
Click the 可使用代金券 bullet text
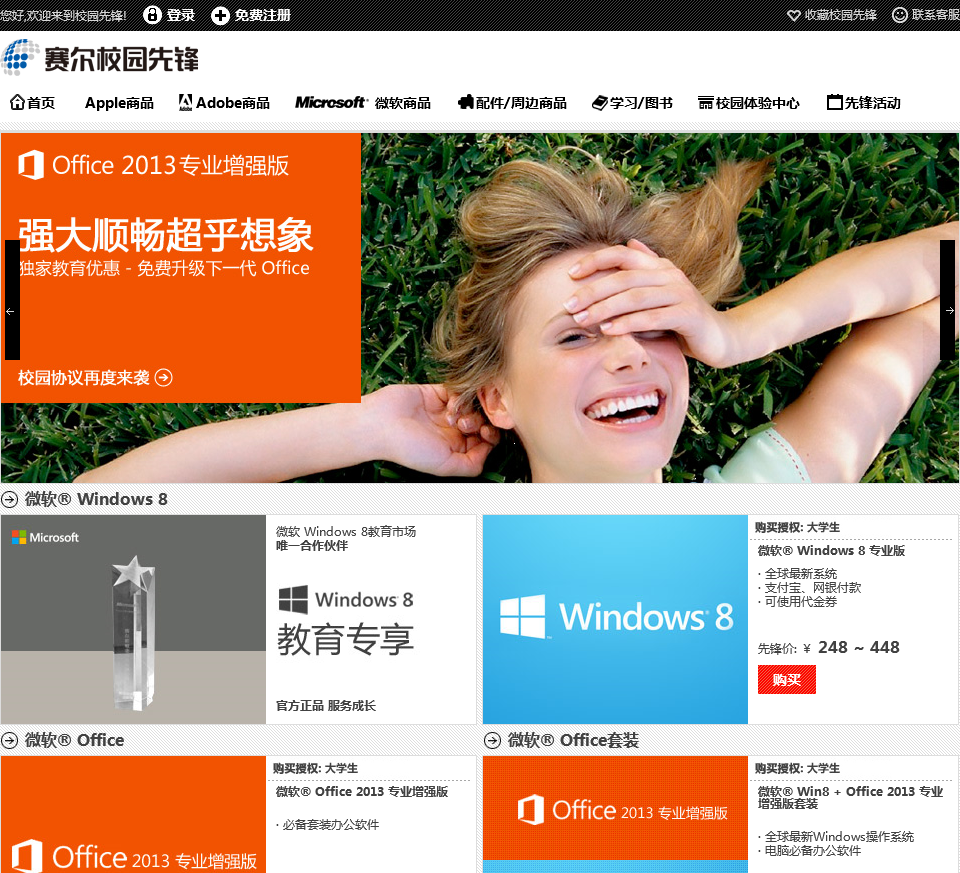click(x=800, y=602)
